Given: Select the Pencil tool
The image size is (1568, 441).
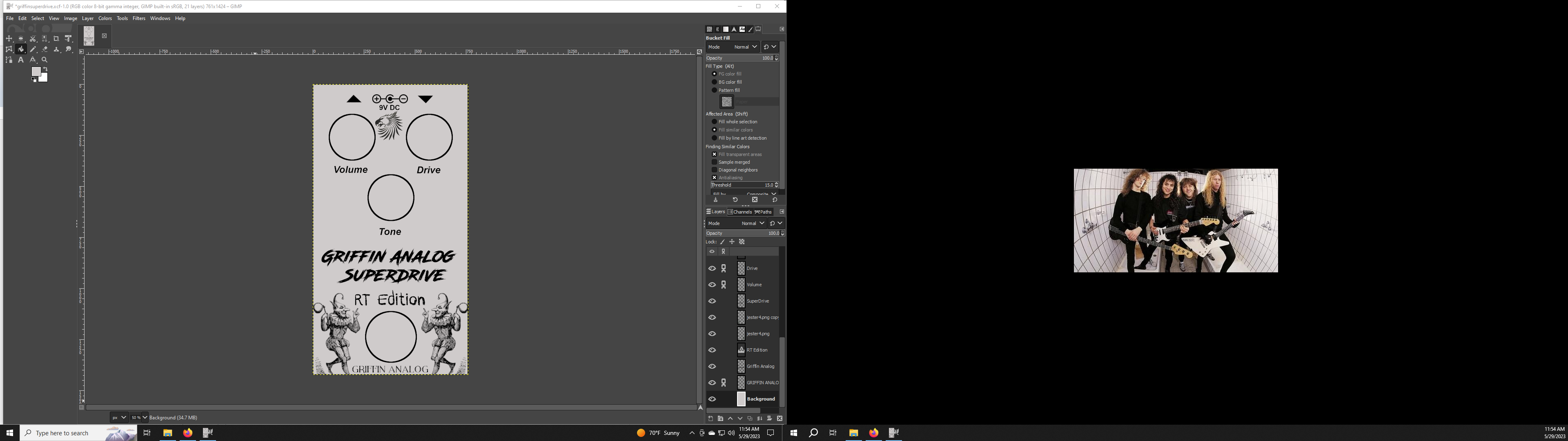Looking at the screenshot, I should pos(33,49).
